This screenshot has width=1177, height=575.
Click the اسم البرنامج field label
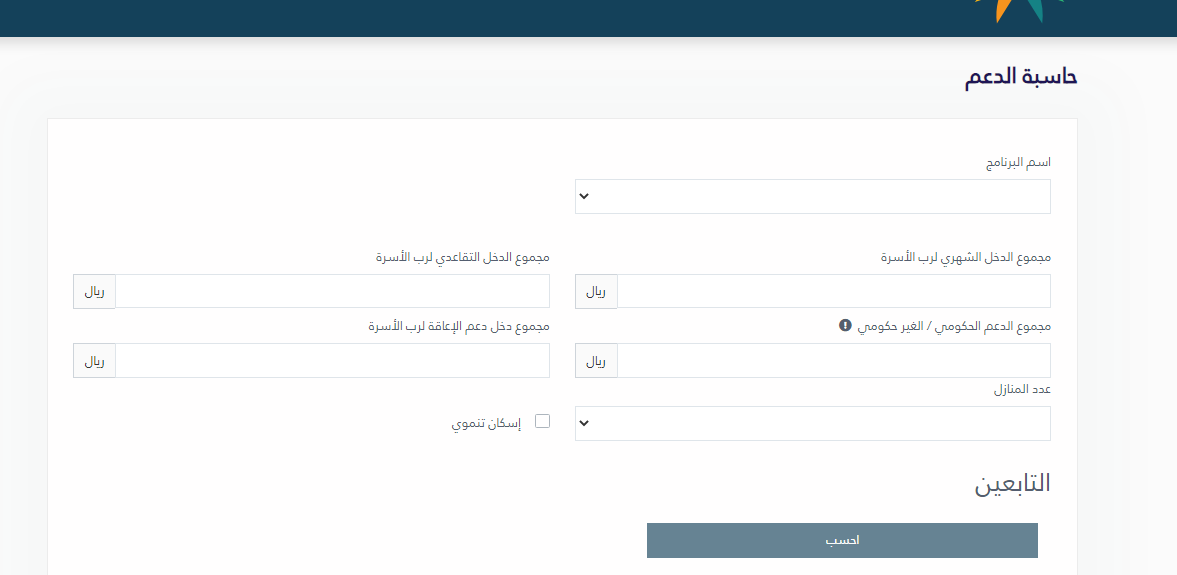pyautogui.click(x=1018, y=162)
